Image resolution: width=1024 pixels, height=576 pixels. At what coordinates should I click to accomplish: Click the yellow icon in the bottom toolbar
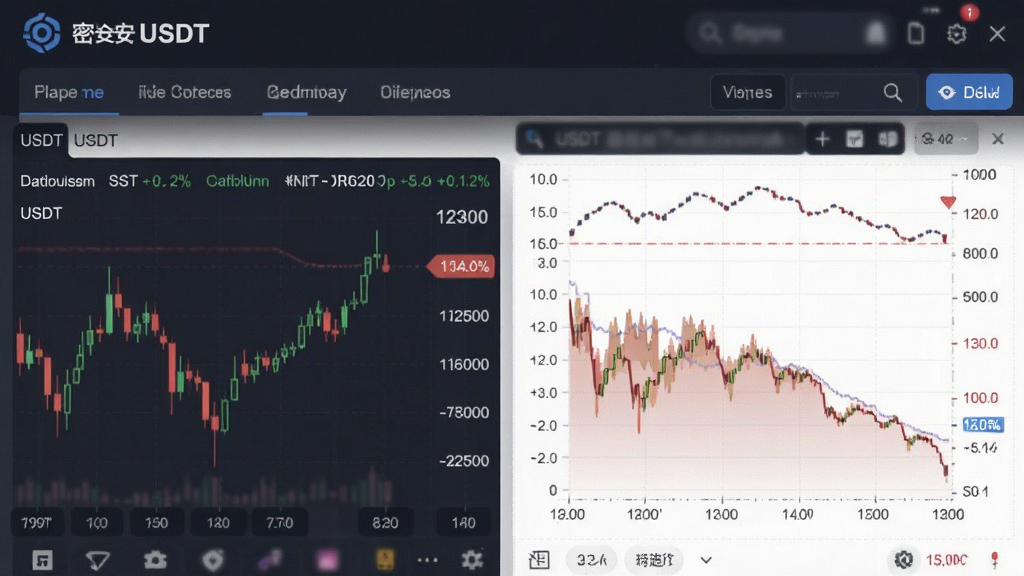click(x=385, y=560)
